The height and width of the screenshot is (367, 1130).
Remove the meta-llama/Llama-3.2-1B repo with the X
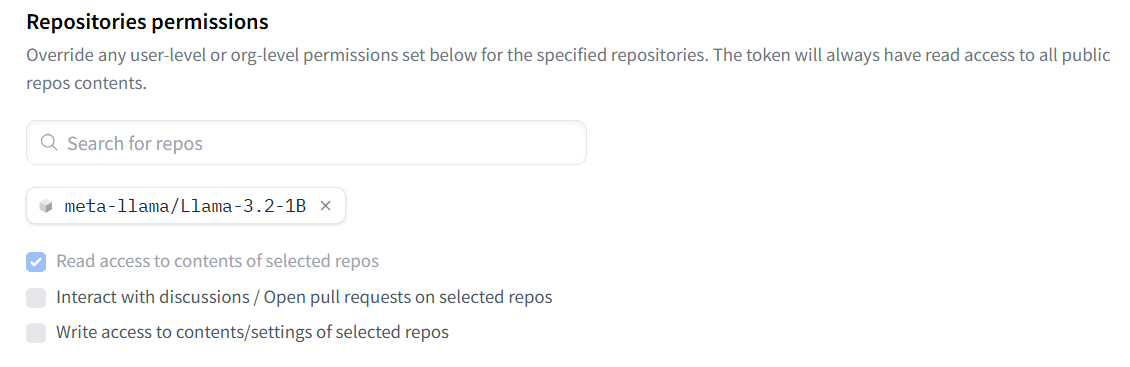[x=326, y=206]
